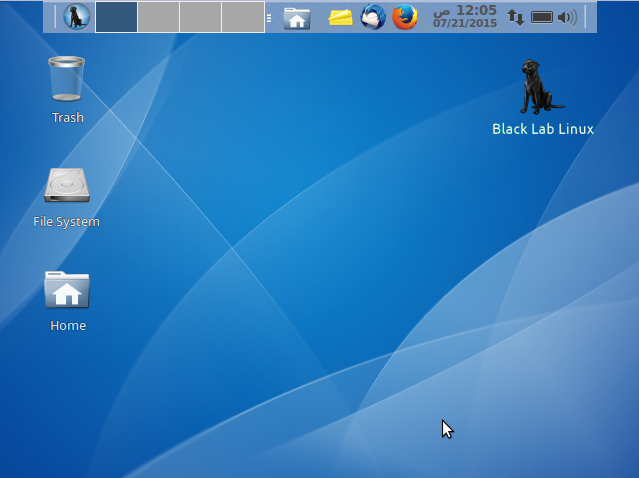Screen dimensions: 639x478
Task: Switch to the second workspace
Action: click(159, 17)
